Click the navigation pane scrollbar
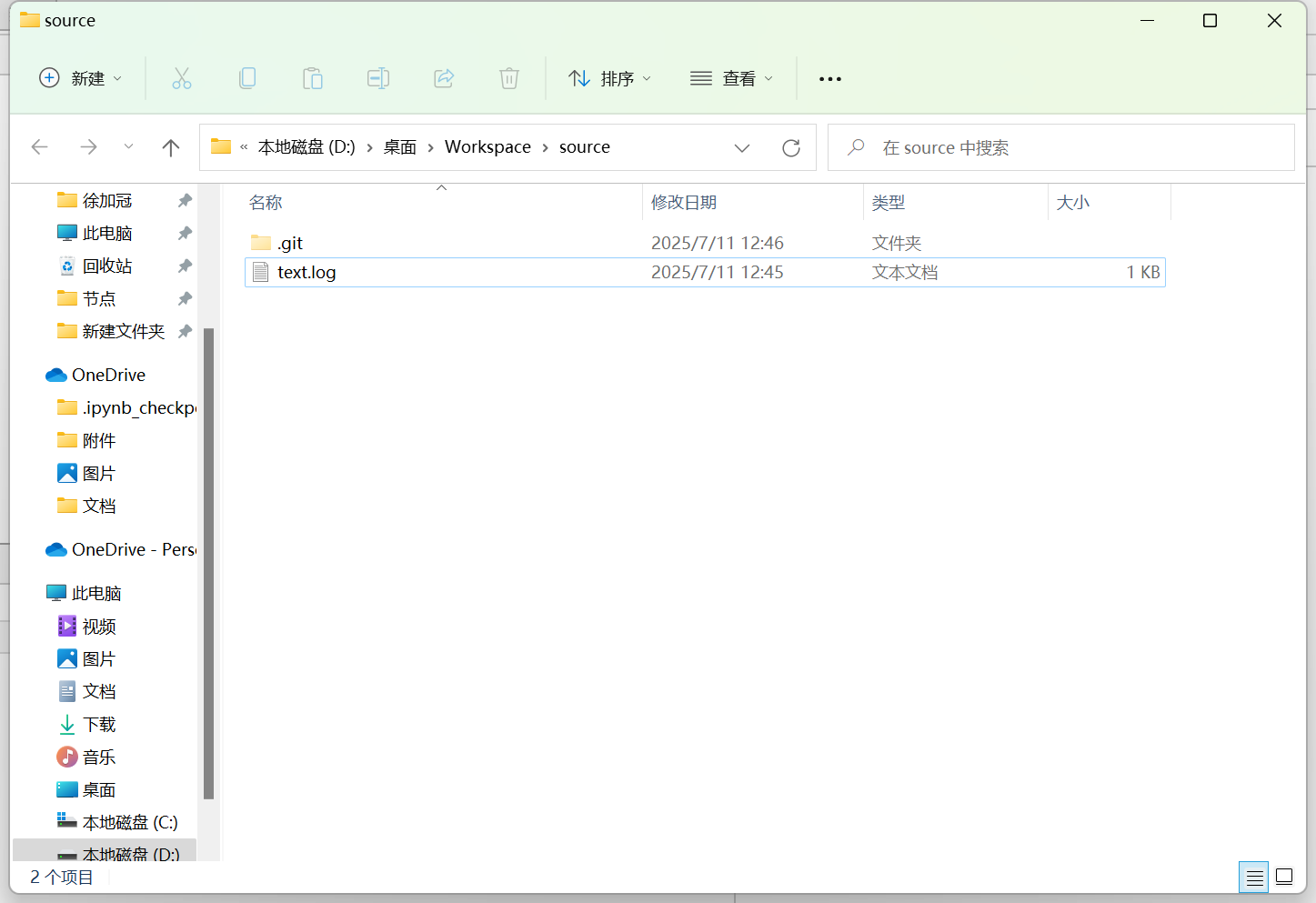This screenshot has width=1316, height=903. pyautogui.click(x=208, y=563)
